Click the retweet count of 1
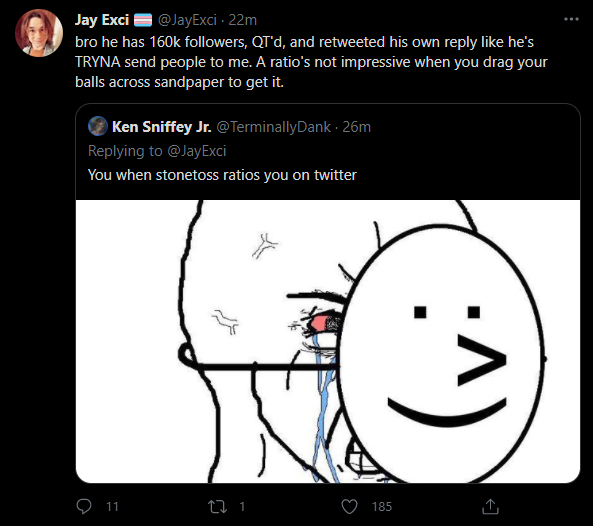 click(x=242, y=507)
